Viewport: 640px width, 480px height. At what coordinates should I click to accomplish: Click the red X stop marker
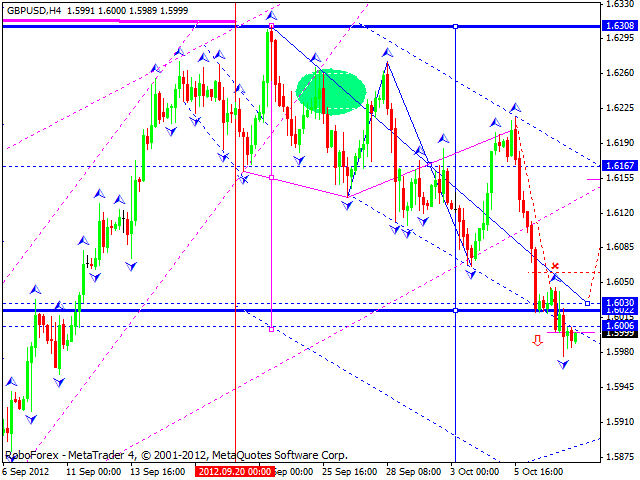pyautogui.click(x=555, y=266)
